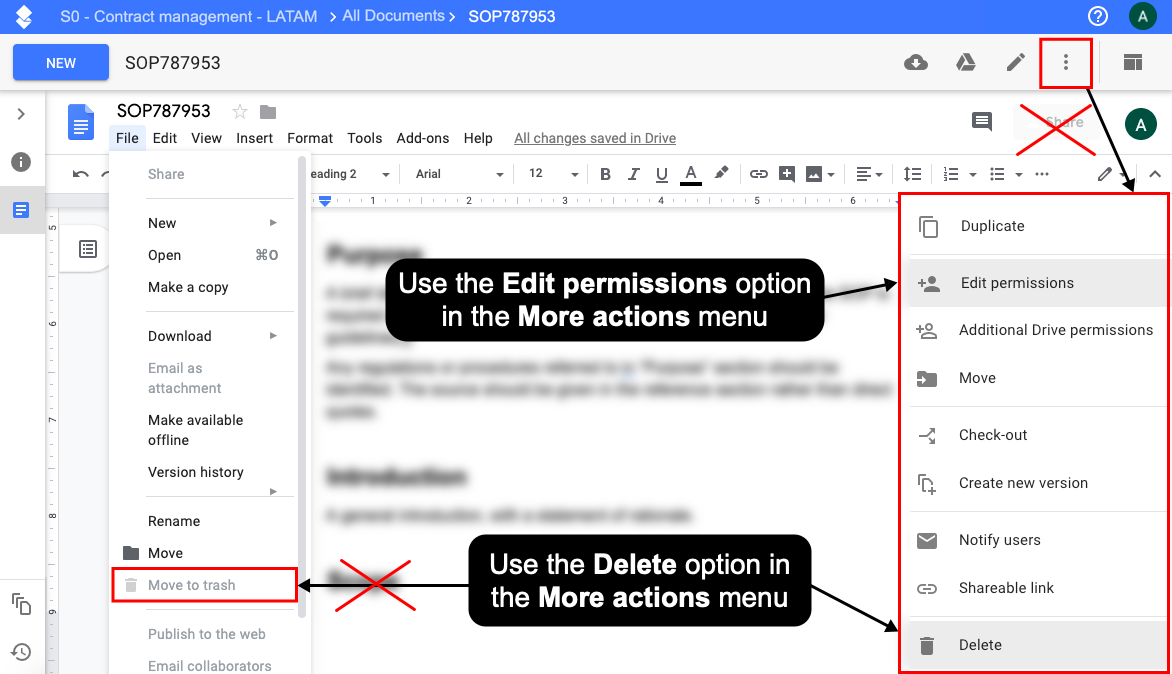Image resolution: width=1172 pixels, height=674 pixels.
Task: Select Delete in More actions menu
Action: 980,645
